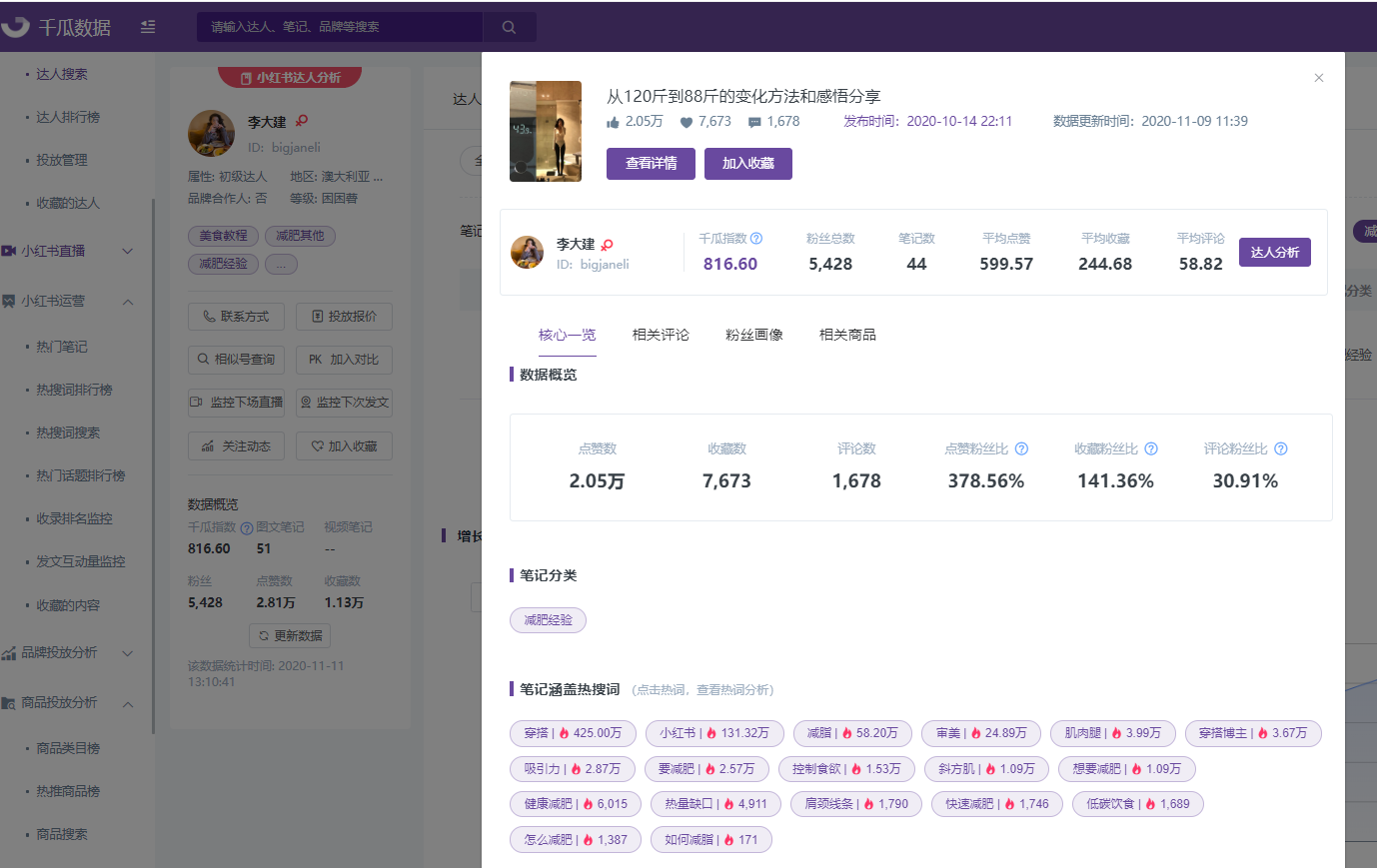Click help icon next to 收藏粉丝比
Viewport: 1377px width, 868px height.
pyautogui.click(x=1151, y=449)
